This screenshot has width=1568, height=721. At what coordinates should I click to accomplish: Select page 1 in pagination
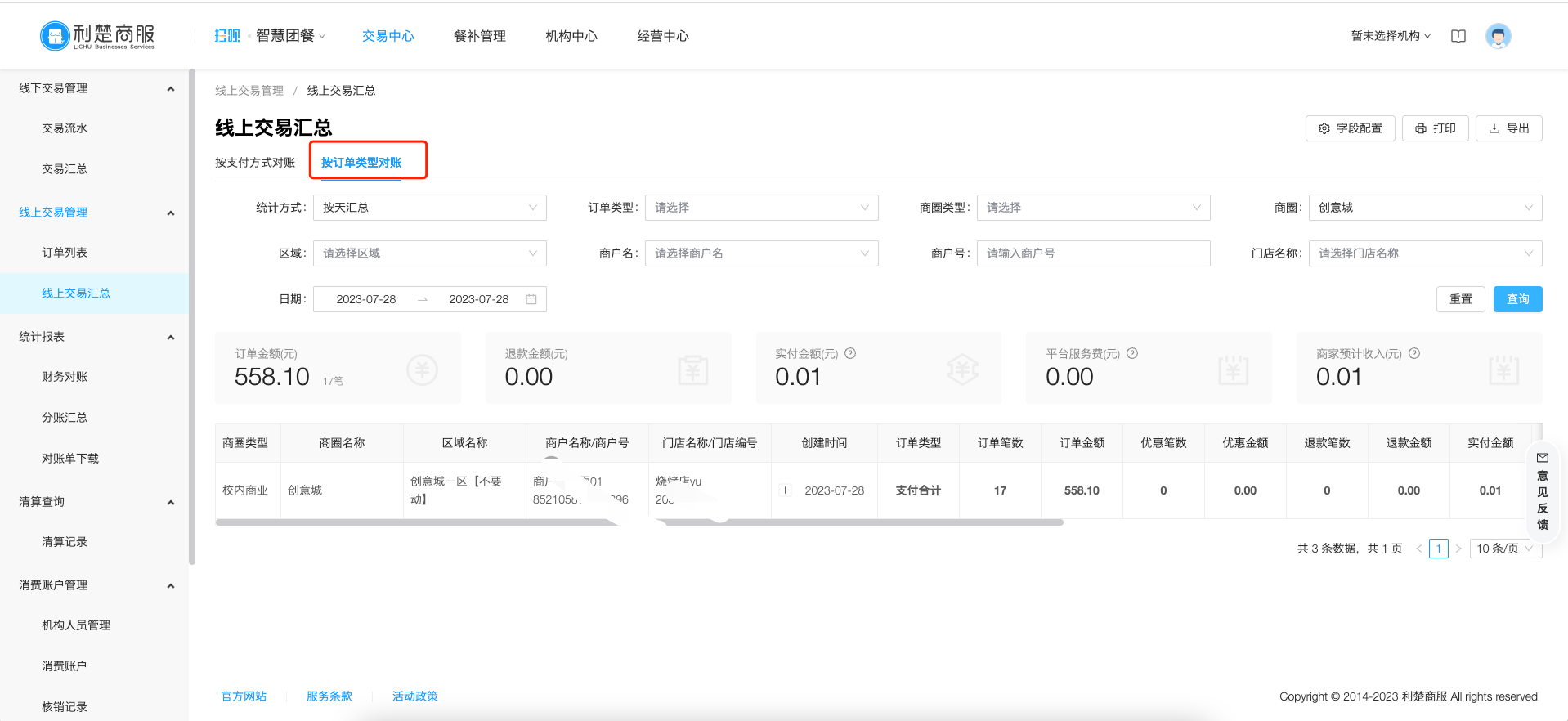pos(1438,549)
